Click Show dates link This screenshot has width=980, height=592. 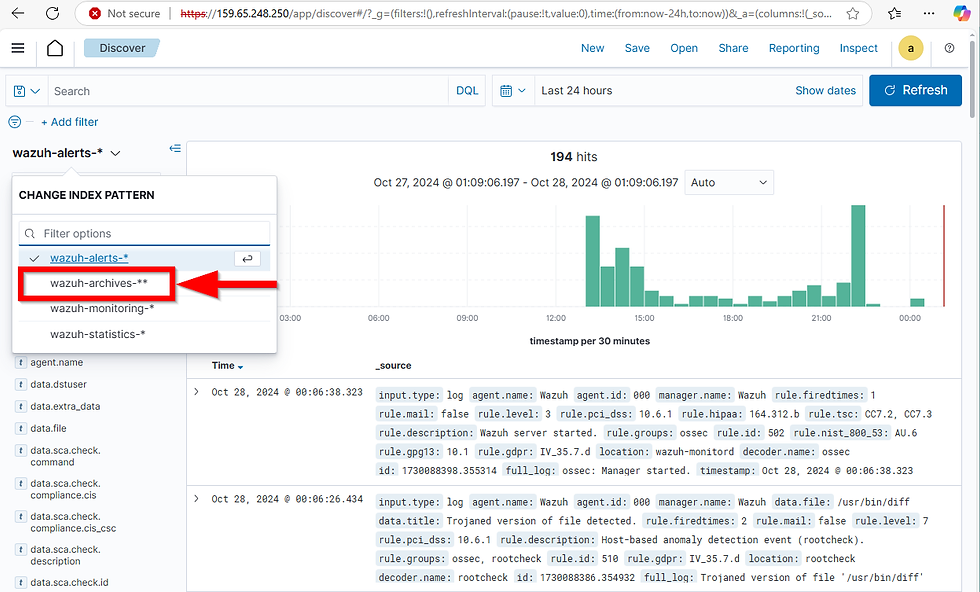[x=825, y=91]
